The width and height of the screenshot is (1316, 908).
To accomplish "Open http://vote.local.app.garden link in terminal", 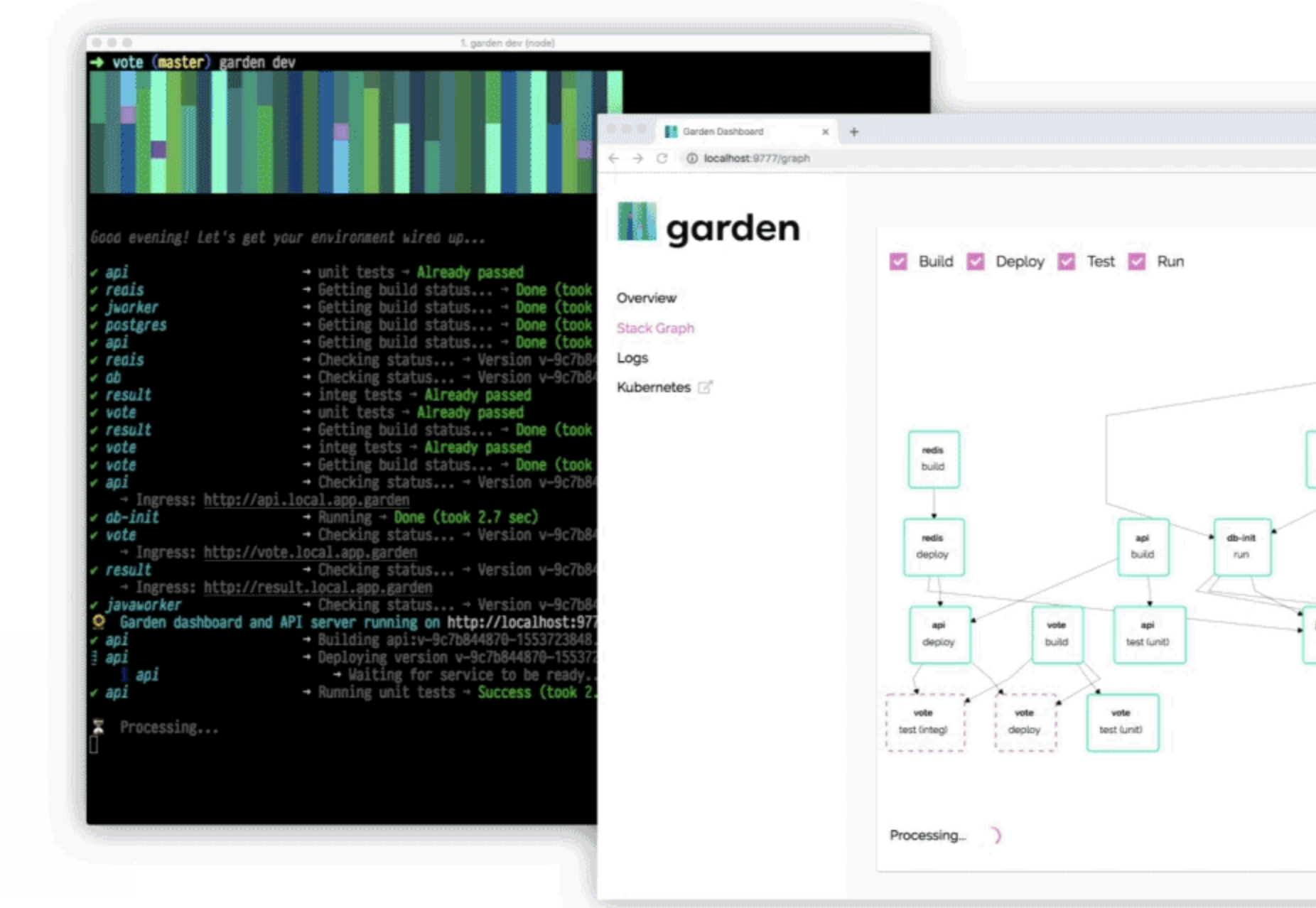I will coord(310,553).
